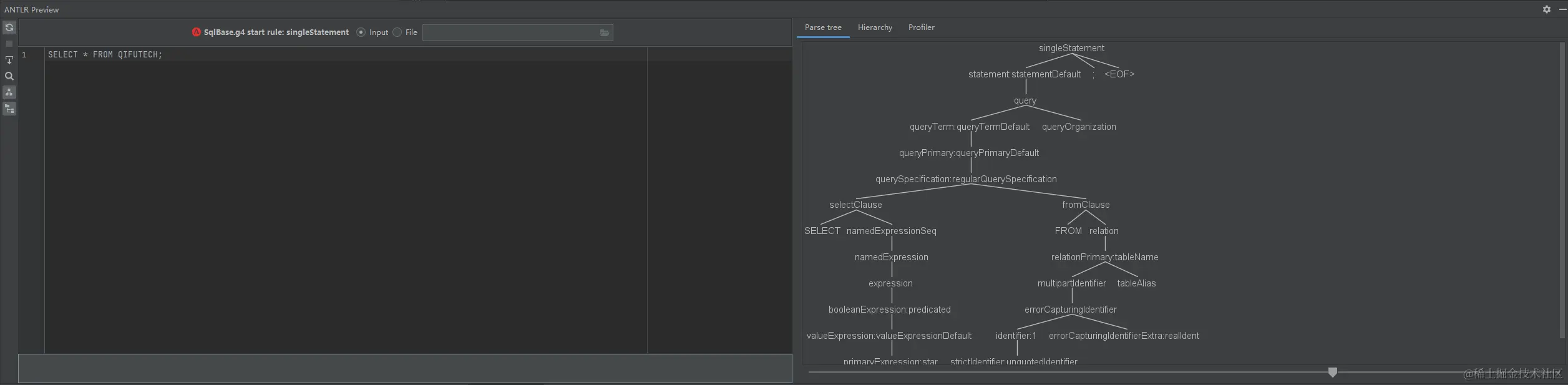The height and width of the screenshot is (385, 1568).
Task: Click the red ANTLR grammar icon
Action: tap(197, 32)
